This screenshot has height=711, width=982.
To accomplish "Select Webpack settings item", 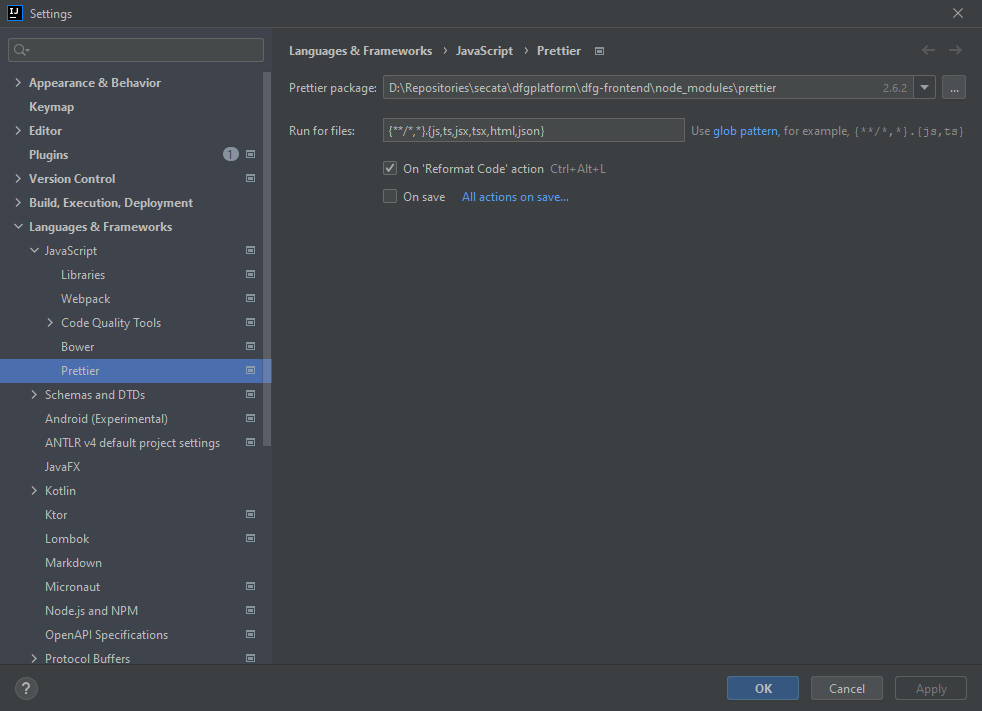I will 85,299.
